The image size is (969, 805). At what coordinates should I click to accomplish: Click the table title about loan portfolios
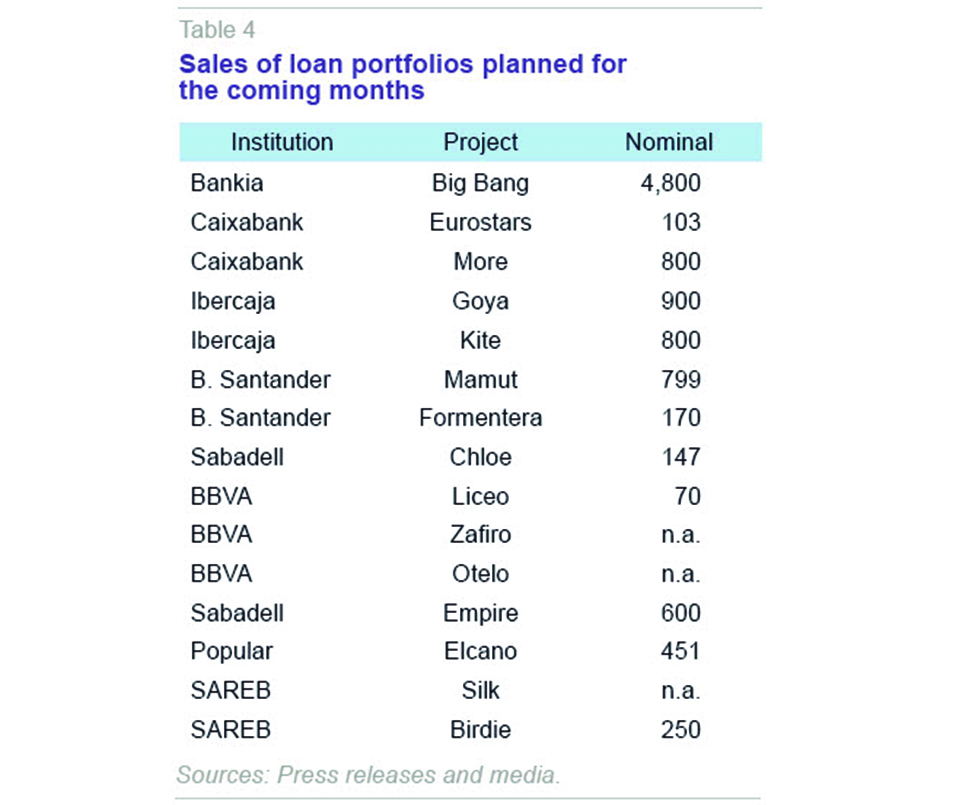pos(402,77)
